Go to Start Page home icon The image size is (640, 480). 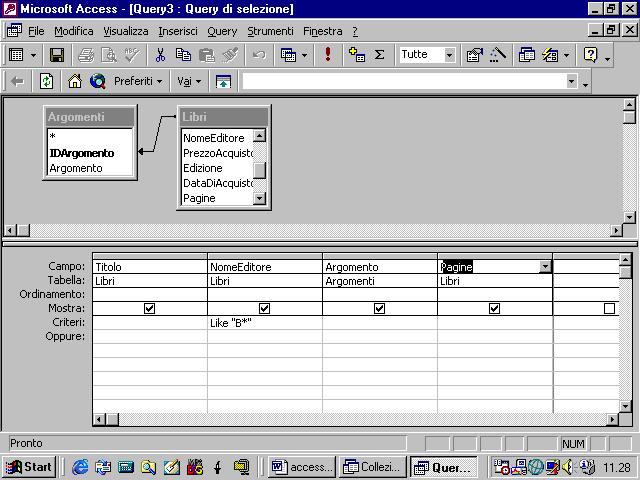coord(75,82)
